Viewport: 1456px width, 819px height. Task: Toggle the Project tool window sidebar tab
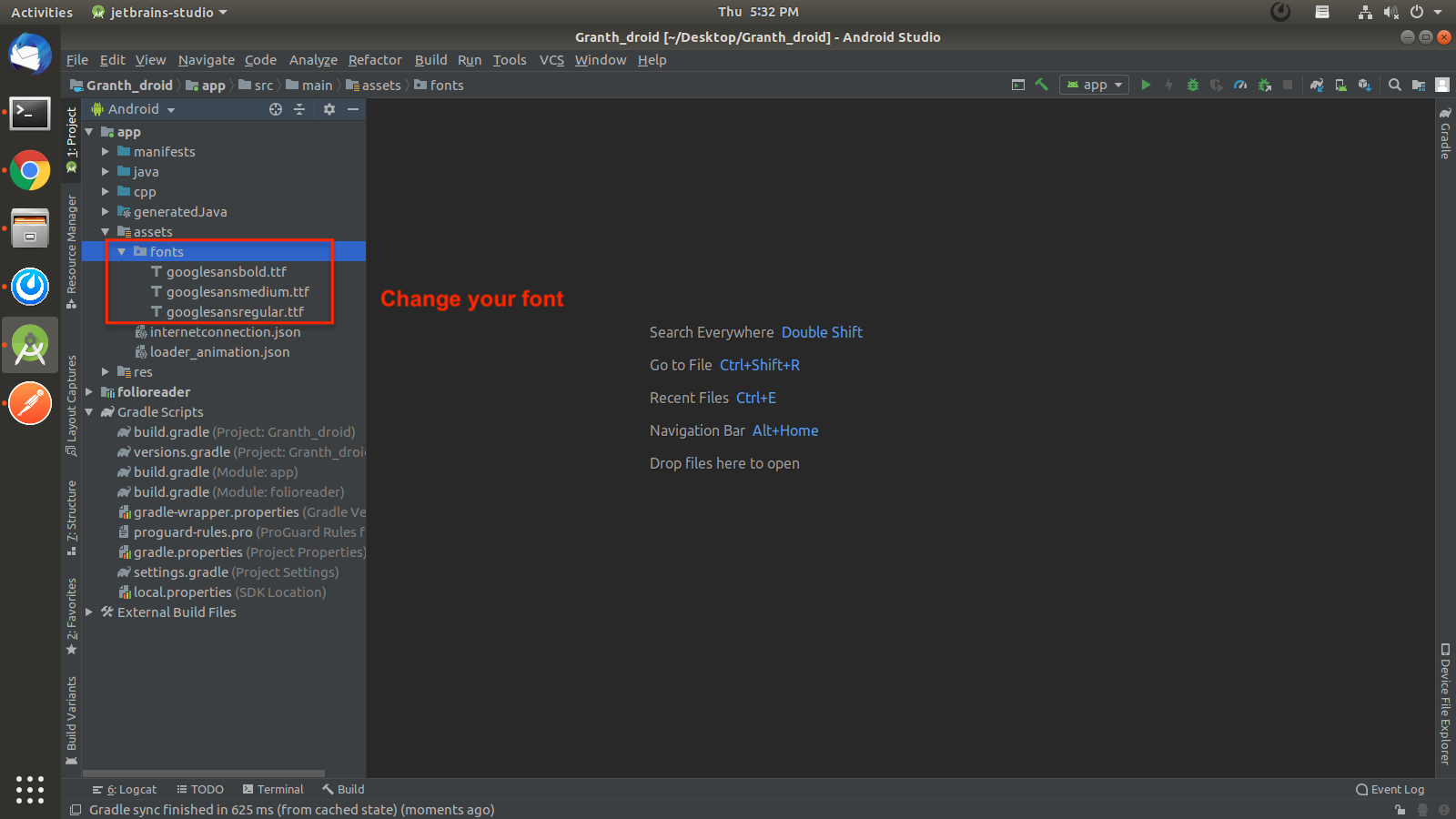(x=72, y=138)
